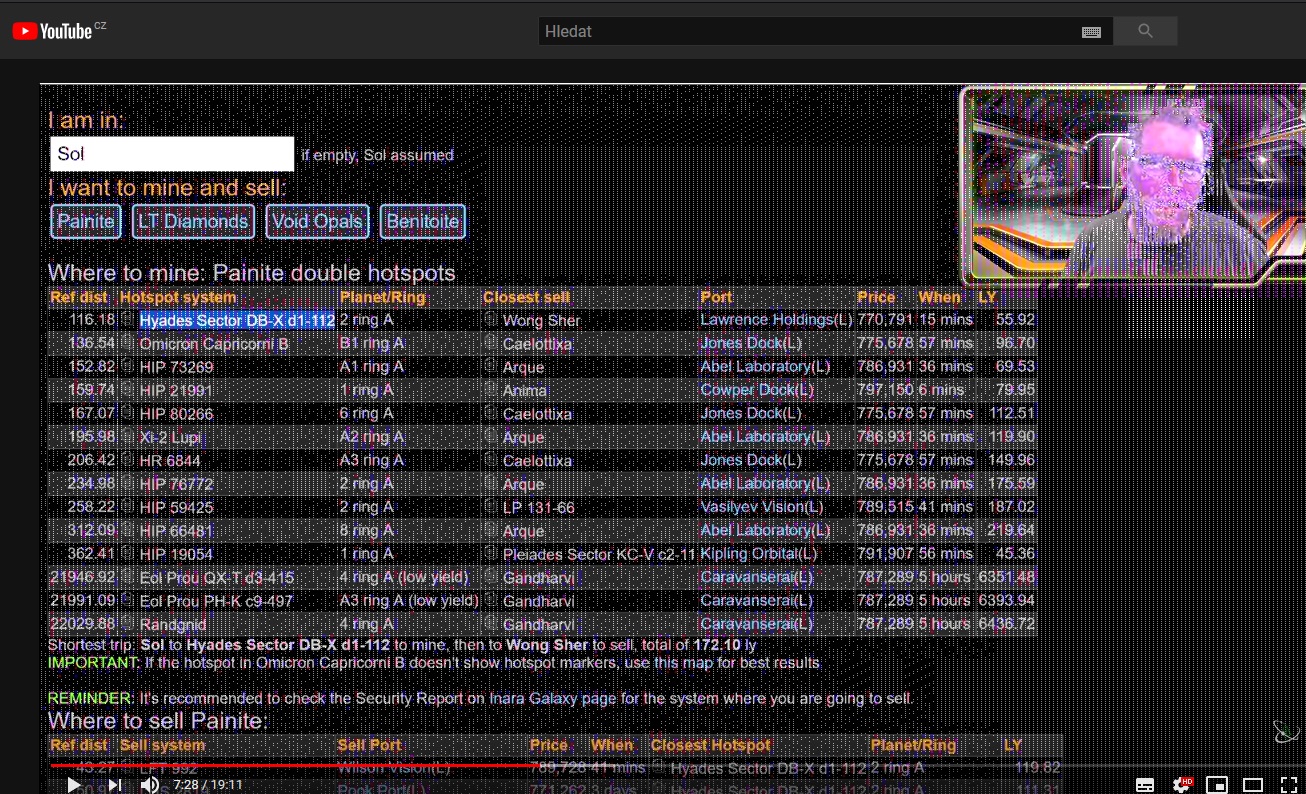Click the Hotspot system column header

point(178,297)
